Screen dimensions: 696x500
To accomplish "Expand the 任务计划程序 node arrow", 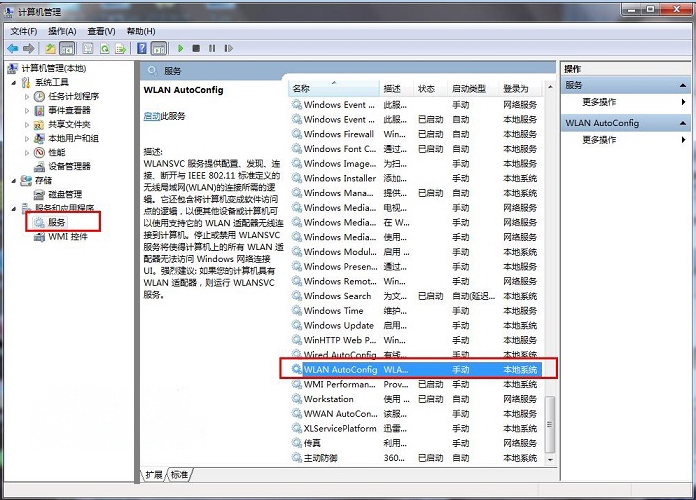I will click(27, 96).
